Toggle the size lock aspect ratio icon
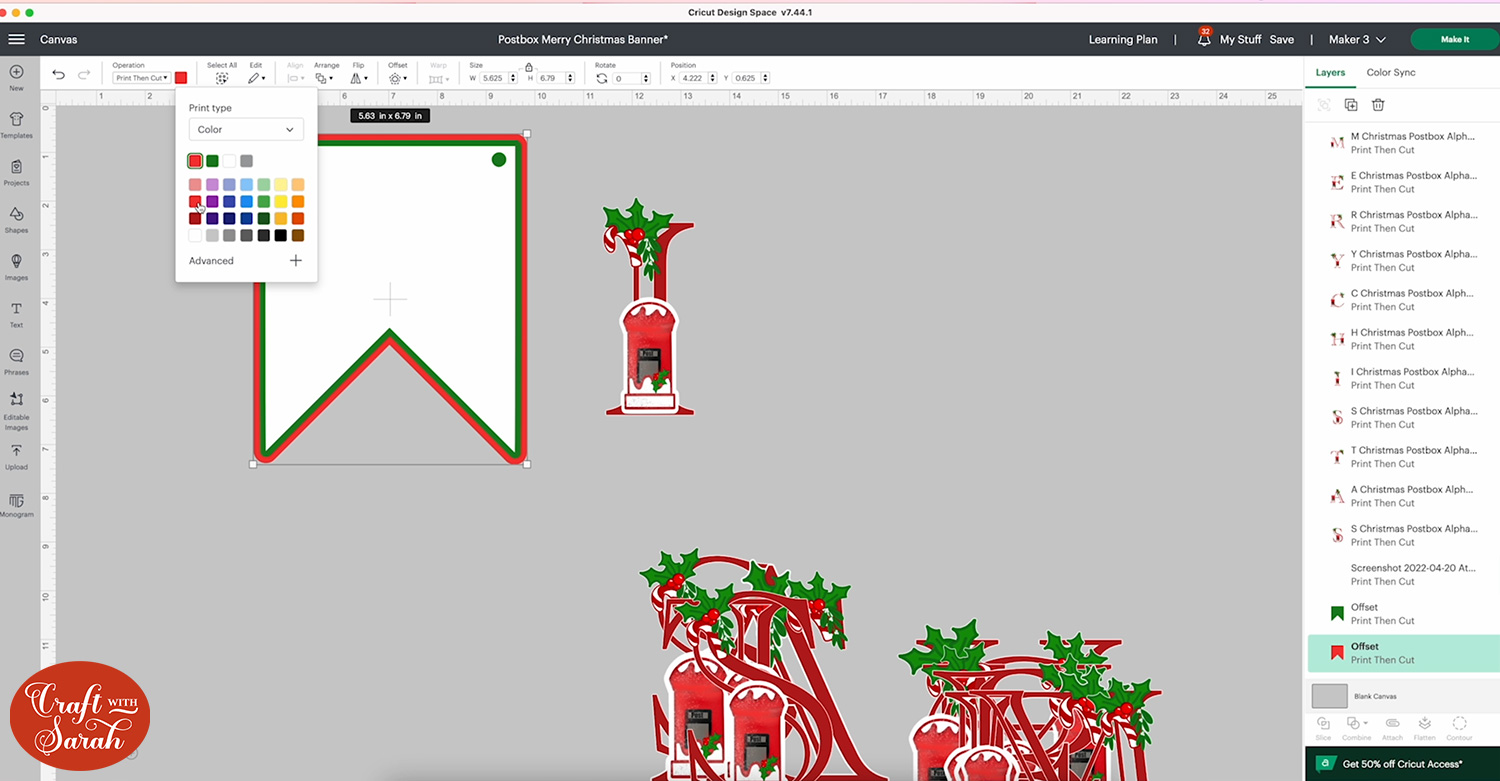1500x781 pixels. point(529,67)
